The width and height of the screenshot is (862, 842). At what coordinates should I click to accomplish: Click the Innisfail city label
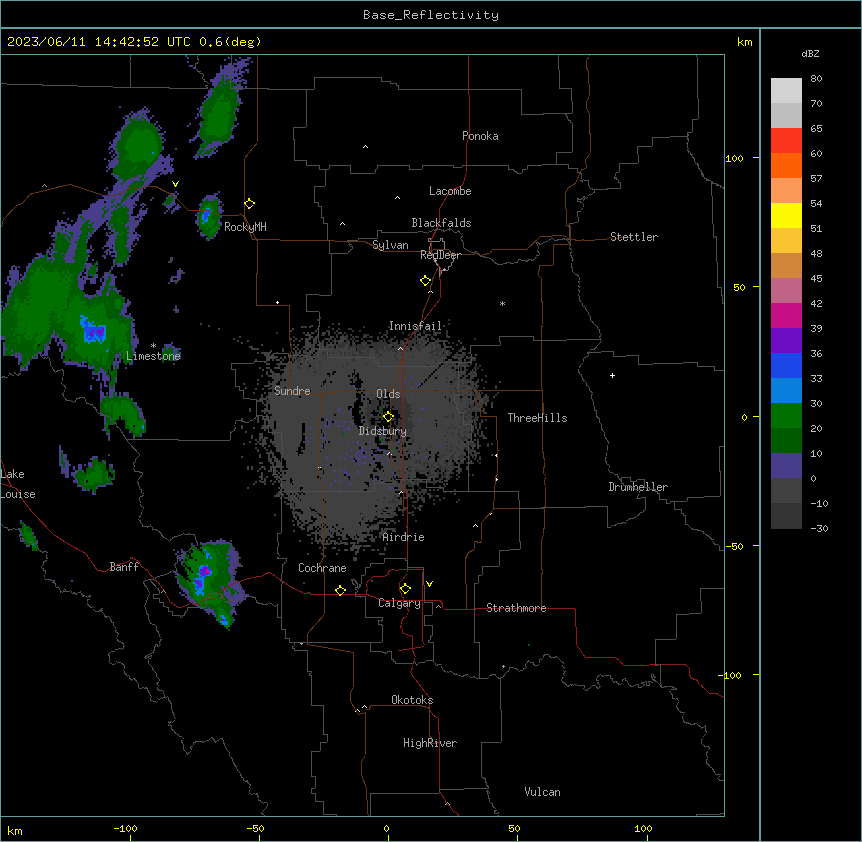coord(415,326)
